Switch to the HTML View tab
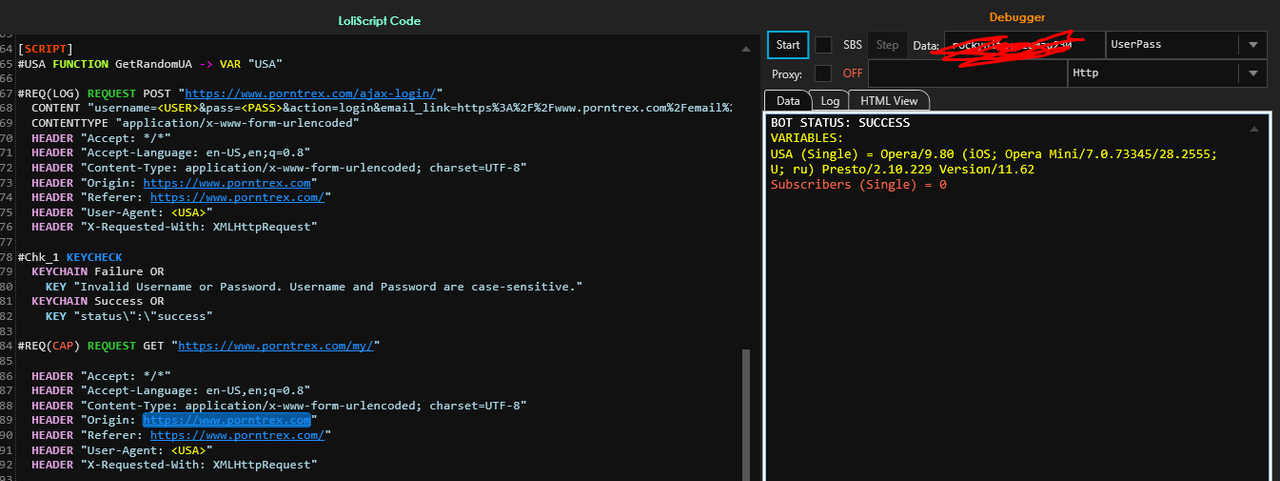Viewport: 1280px width, 481px height. [x=889, y=100]
